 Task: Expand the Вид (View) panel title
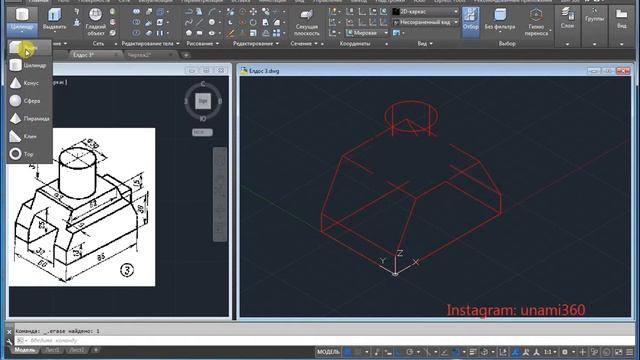tap(425, 43)
